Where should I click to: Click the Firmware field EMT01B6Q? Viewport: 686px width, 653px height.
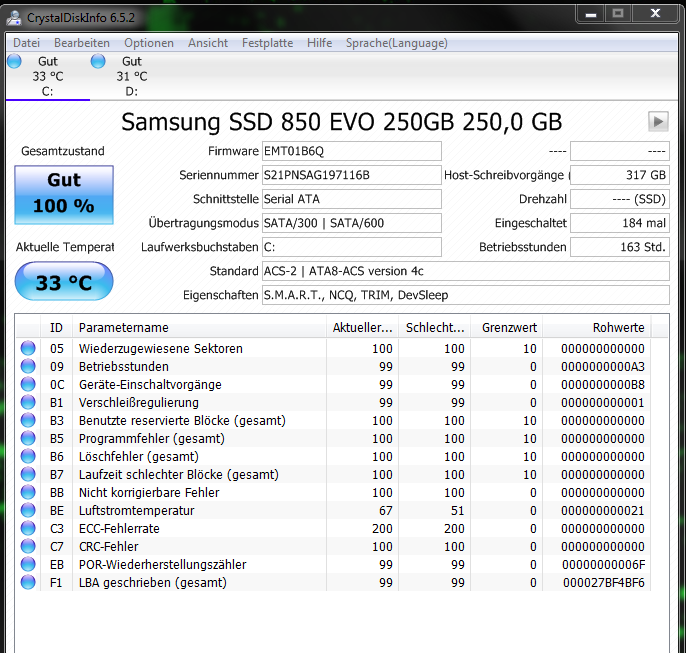coord(352,151)
